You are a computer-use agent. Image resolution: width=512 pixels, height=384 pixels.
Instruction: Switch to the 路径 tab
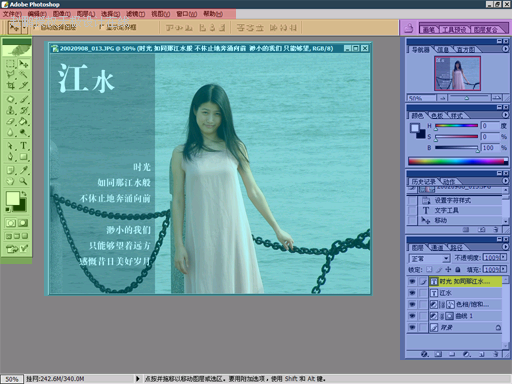pos(457,248)
